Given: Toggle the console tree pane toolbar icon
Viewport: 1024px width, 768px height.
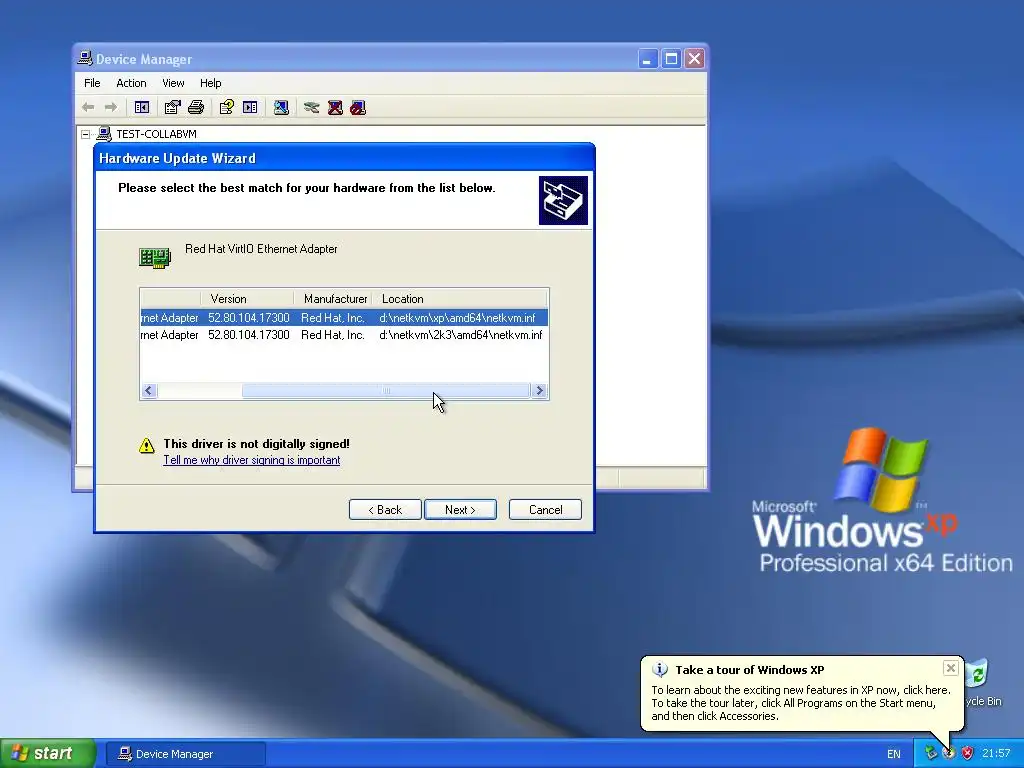Looking at the screenshot, I should click(142, 107).
